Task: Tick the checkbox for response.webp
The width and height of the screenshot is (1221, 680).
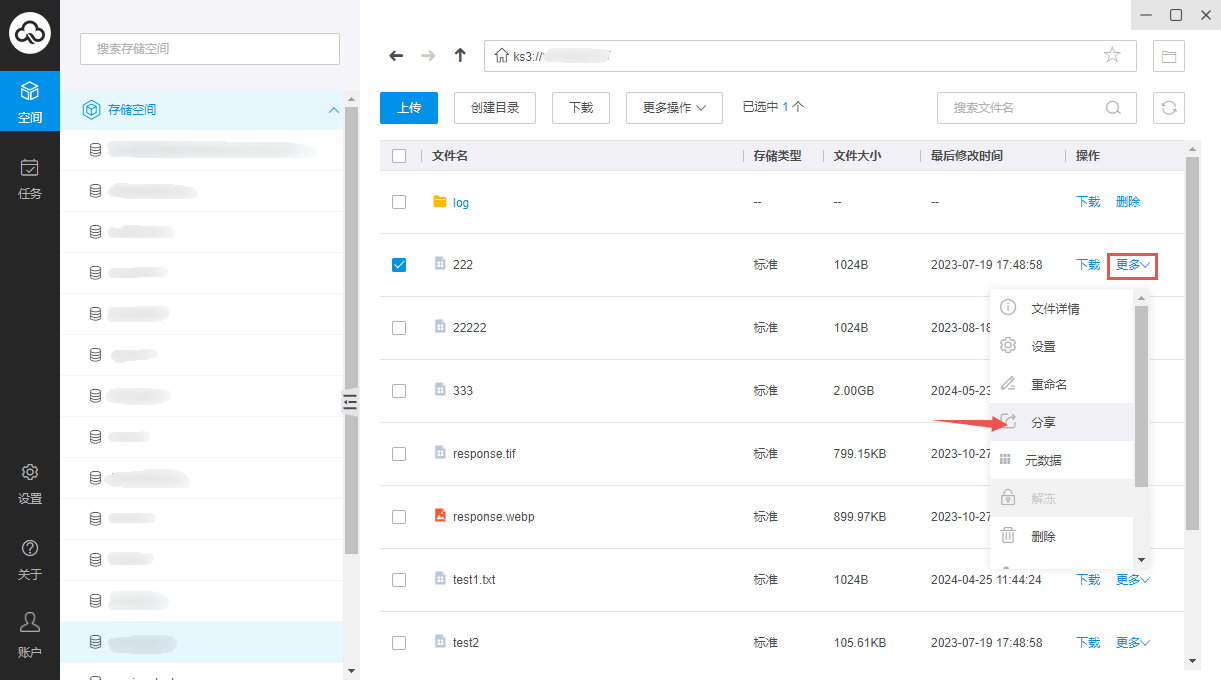Action: 399,517
